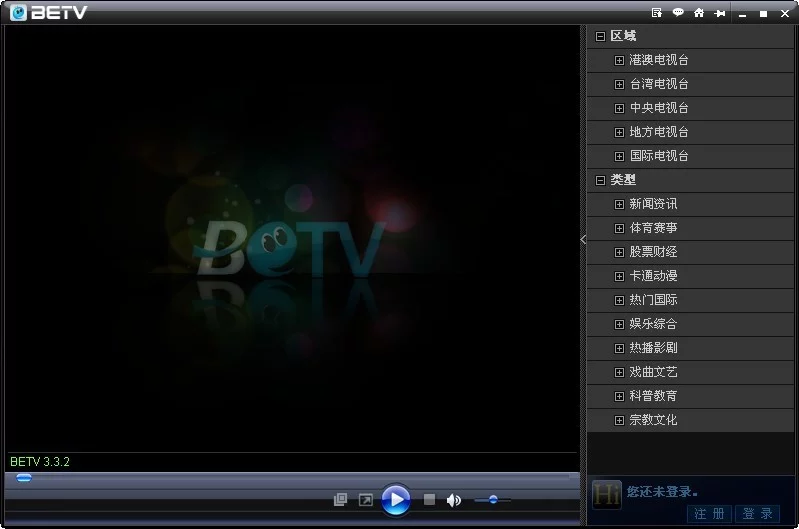Select the 区域 heading text
799x529 pixels.
[623, 36]
